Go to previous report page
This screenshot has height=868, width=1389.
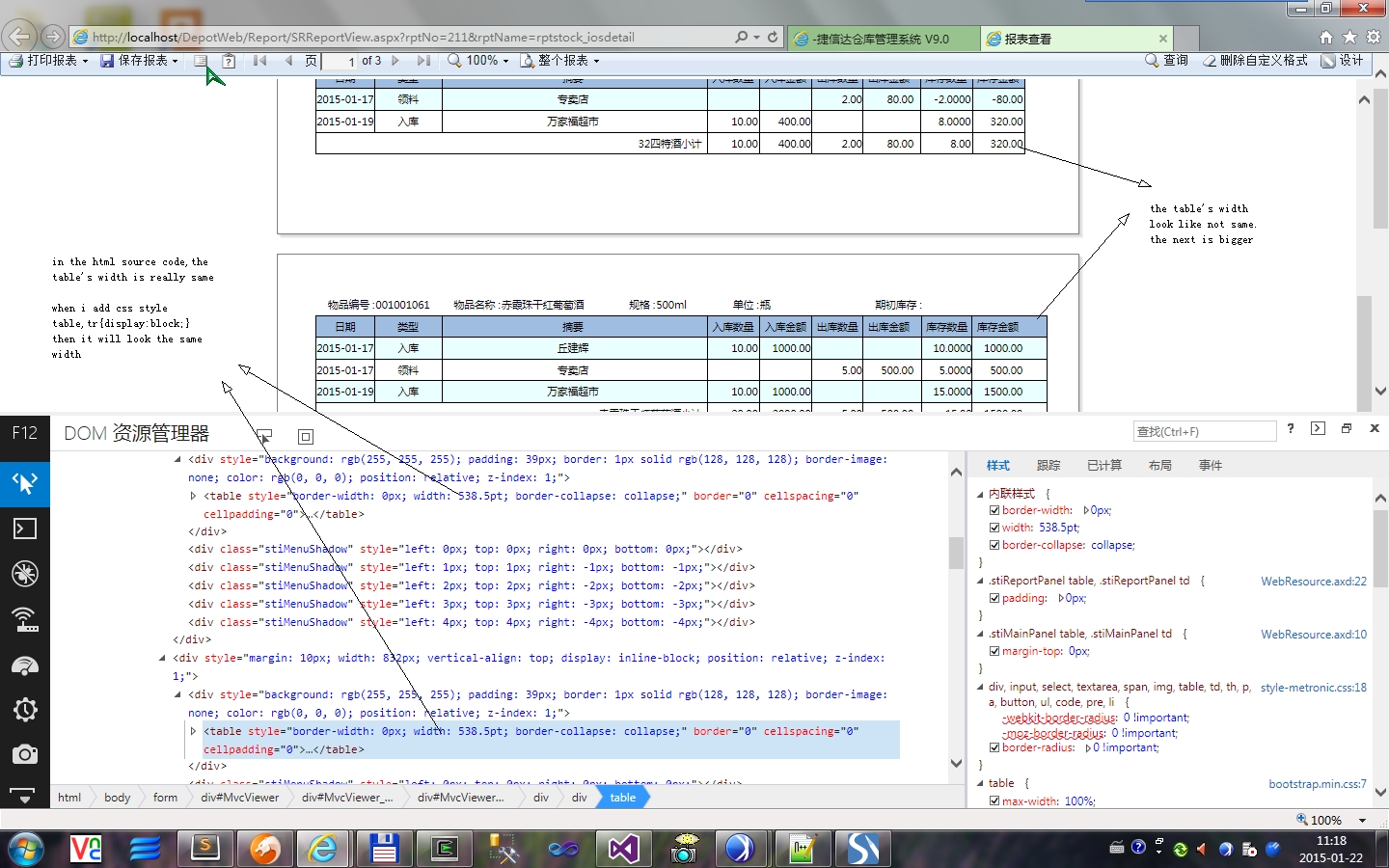(288, 60)
